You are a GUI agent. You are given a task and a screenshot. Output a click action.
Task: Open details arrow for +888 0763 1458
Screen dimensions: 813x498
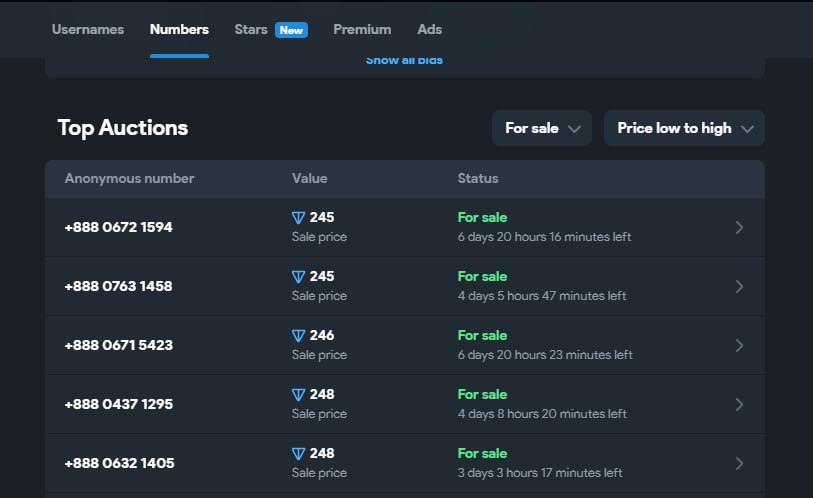coord(739,286)
